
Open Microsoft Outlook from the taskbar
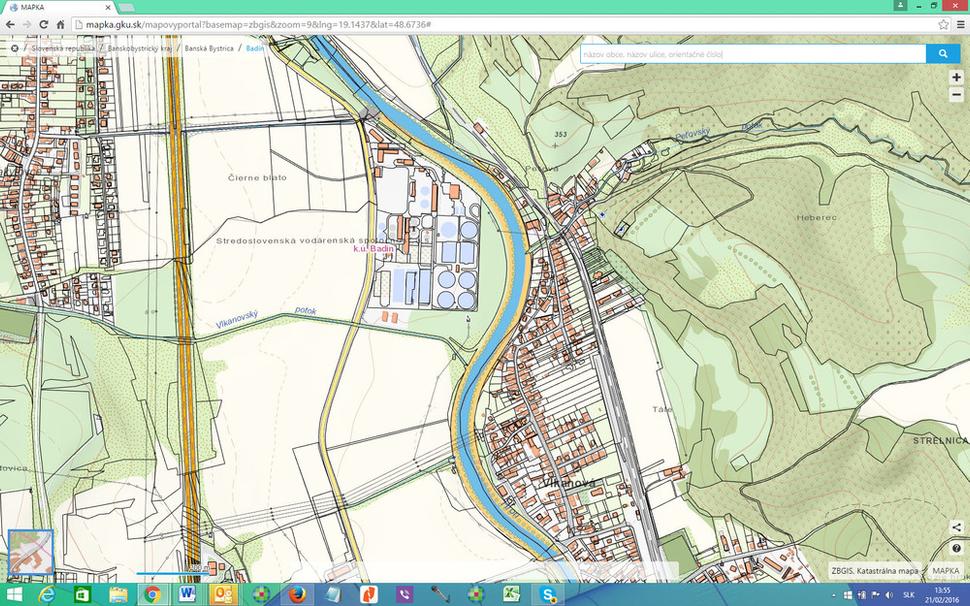[223, 594]
